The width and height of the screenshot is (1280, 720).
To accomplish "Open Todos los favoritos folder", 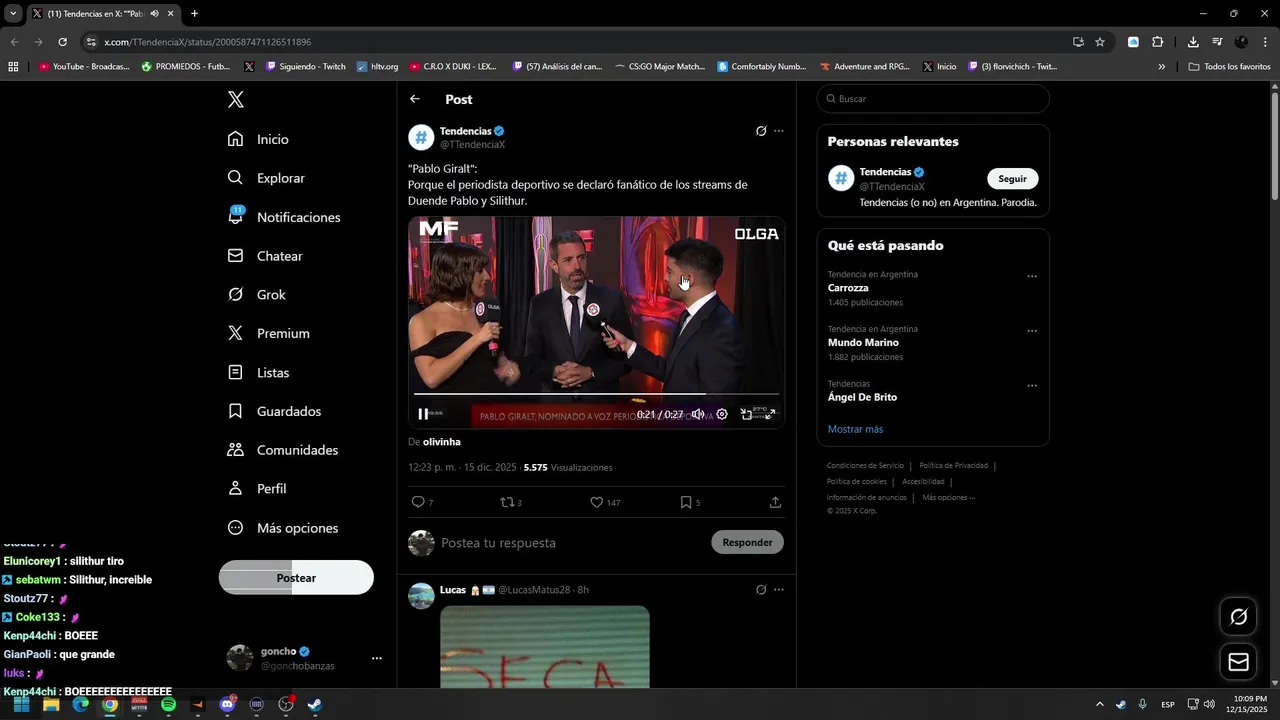I will click(x=1230, y=67).
